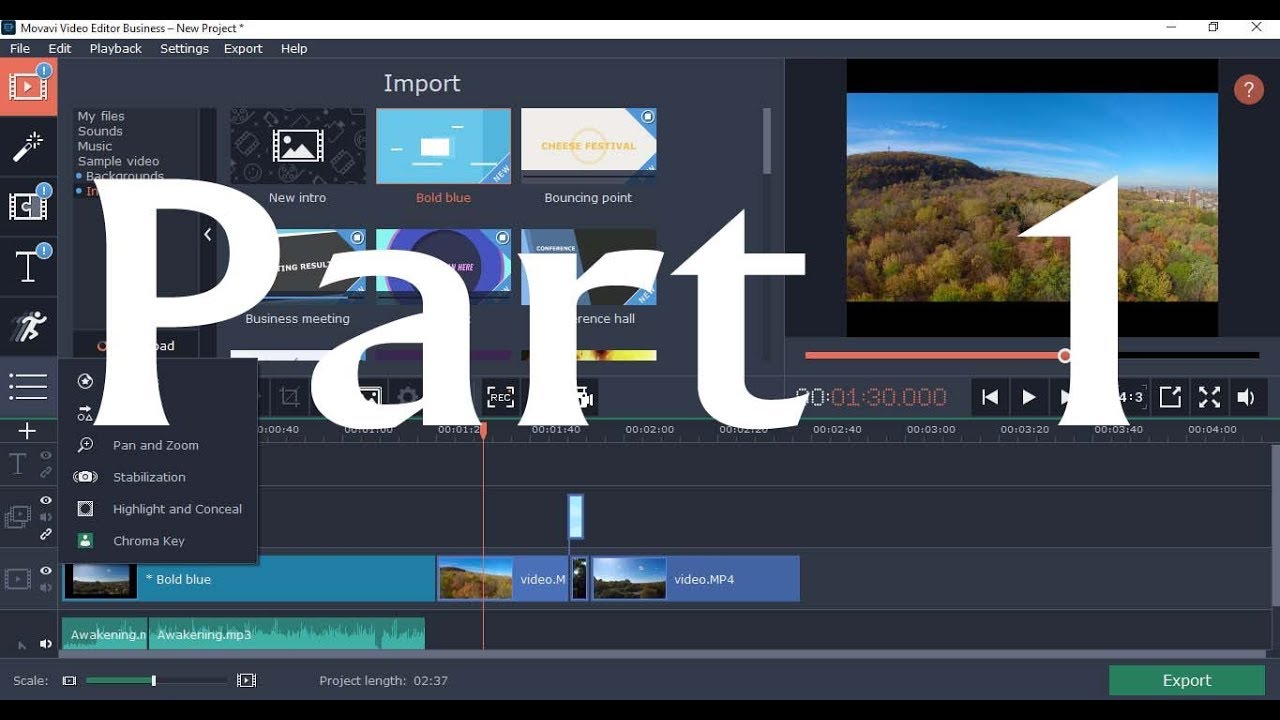Screen dimensions: 1280x720
Task: Select the Bouncing point intro thumbnail
Action: click(x=588, y=146)
